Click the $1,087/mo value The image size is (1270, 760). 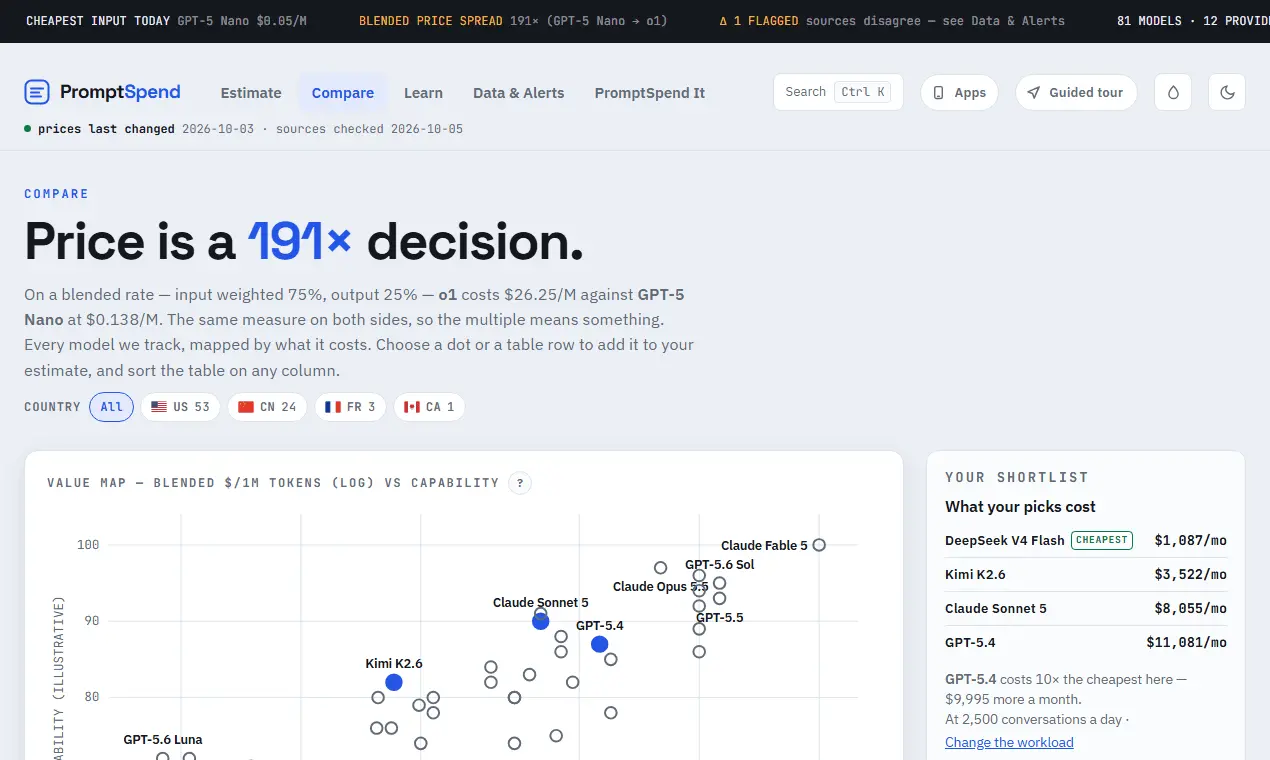pos(1190,540)
